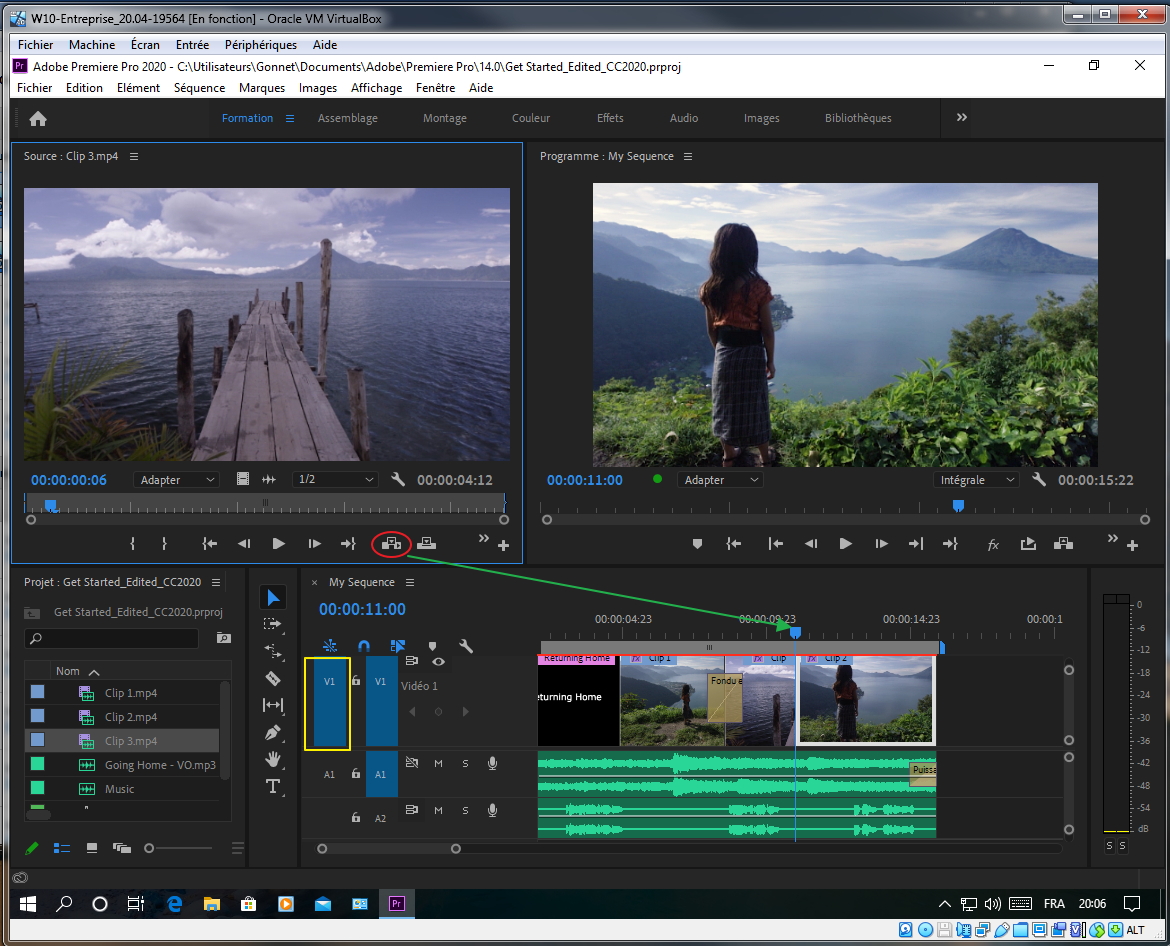Open Source monitor Adapter zoom dropdown
The height and width of the screenshot is (946, 1170).
click(176, 480)
